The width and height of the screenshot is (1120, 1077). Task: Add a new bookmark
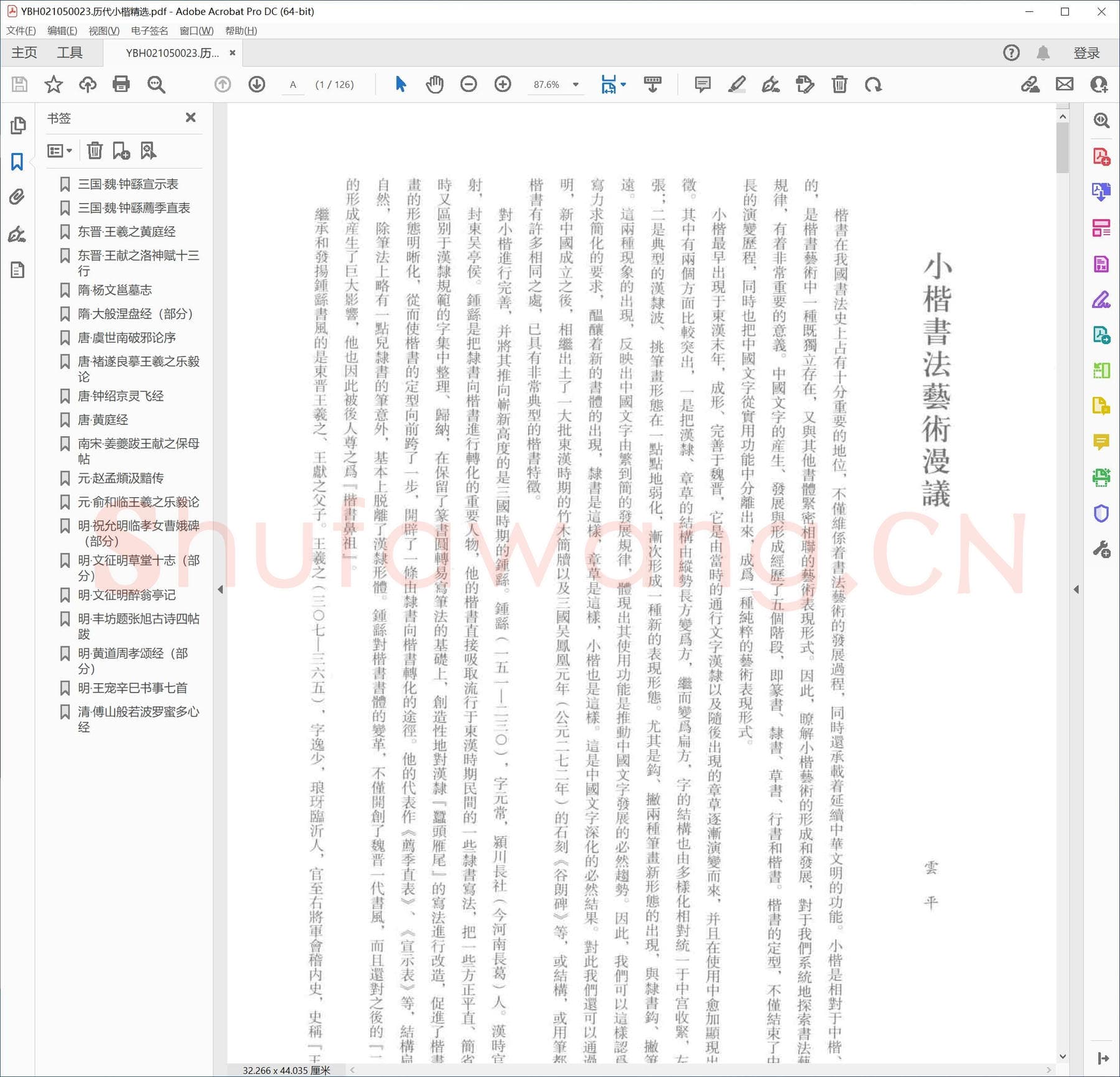point(121,151)
